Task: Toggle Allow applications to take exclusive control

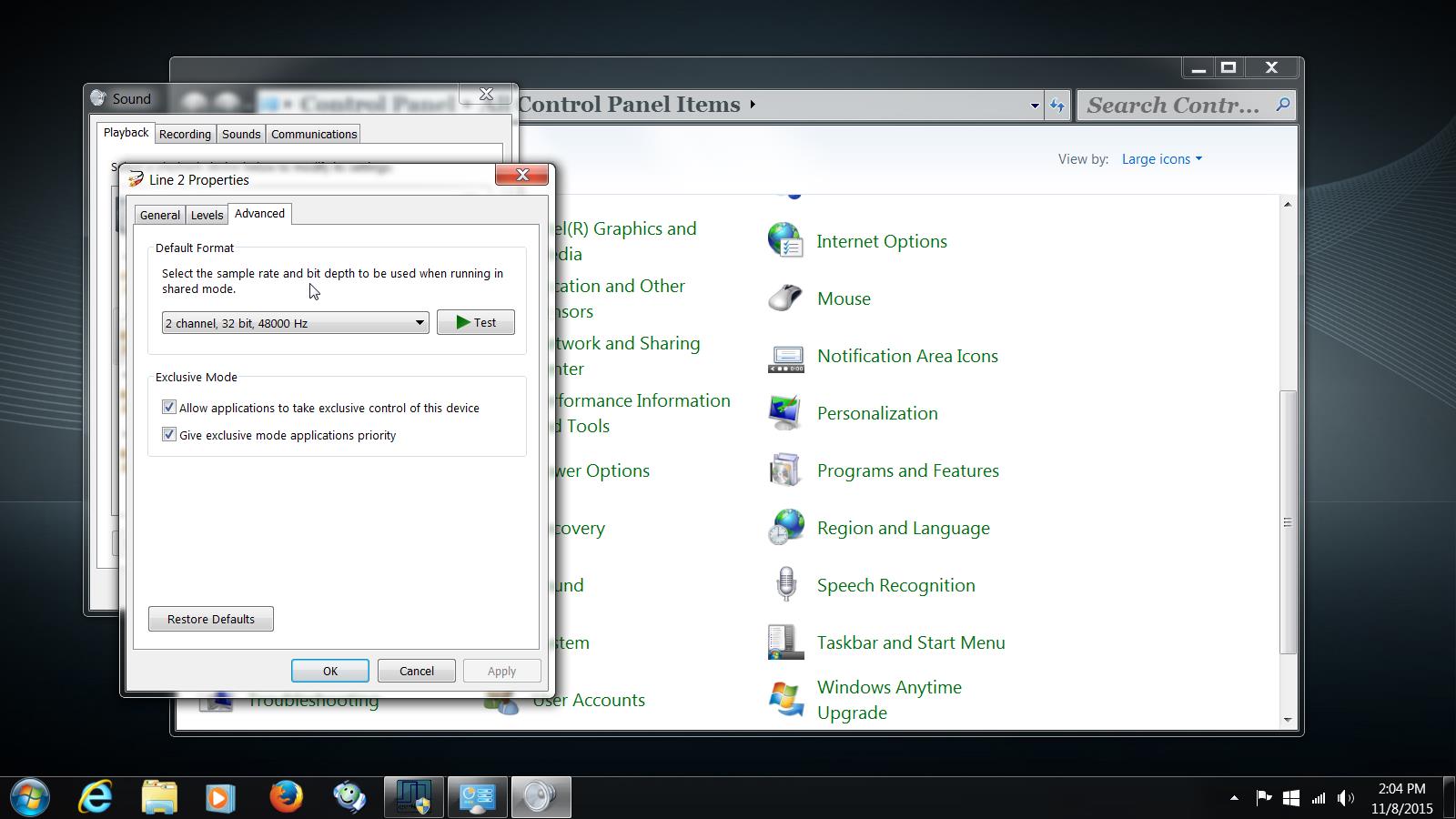Action: (169, 408)
